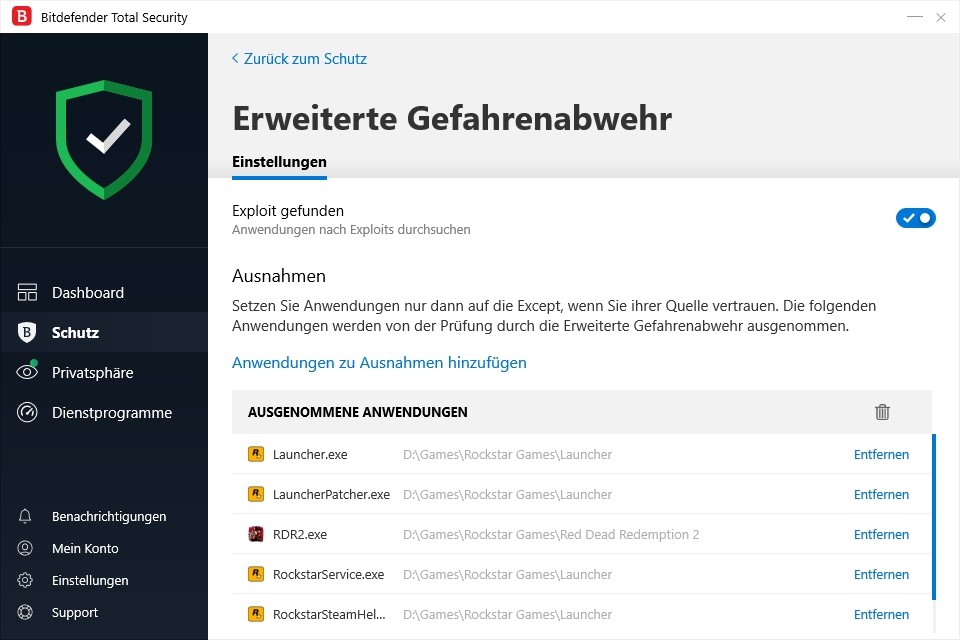This screenshot has width=960, height=640.
Task: Click the Rockstar icon beside RockstarSteamHel...
Action: click(x=255, y=614)
